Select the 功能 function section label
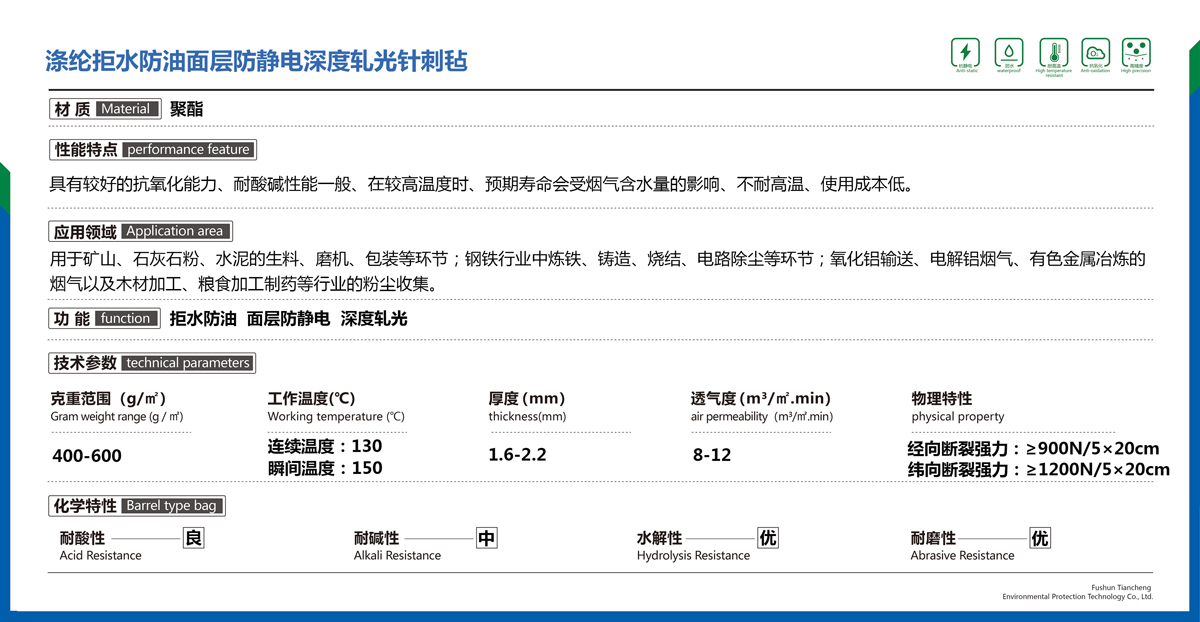 (105, 319)
